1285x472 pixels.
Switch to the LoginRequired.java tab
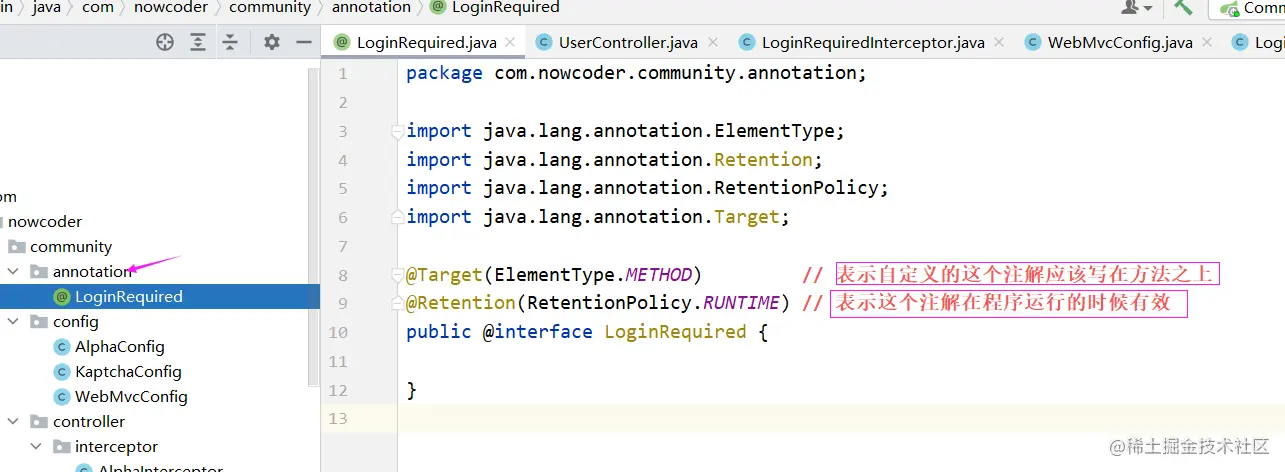coord(426,42)
